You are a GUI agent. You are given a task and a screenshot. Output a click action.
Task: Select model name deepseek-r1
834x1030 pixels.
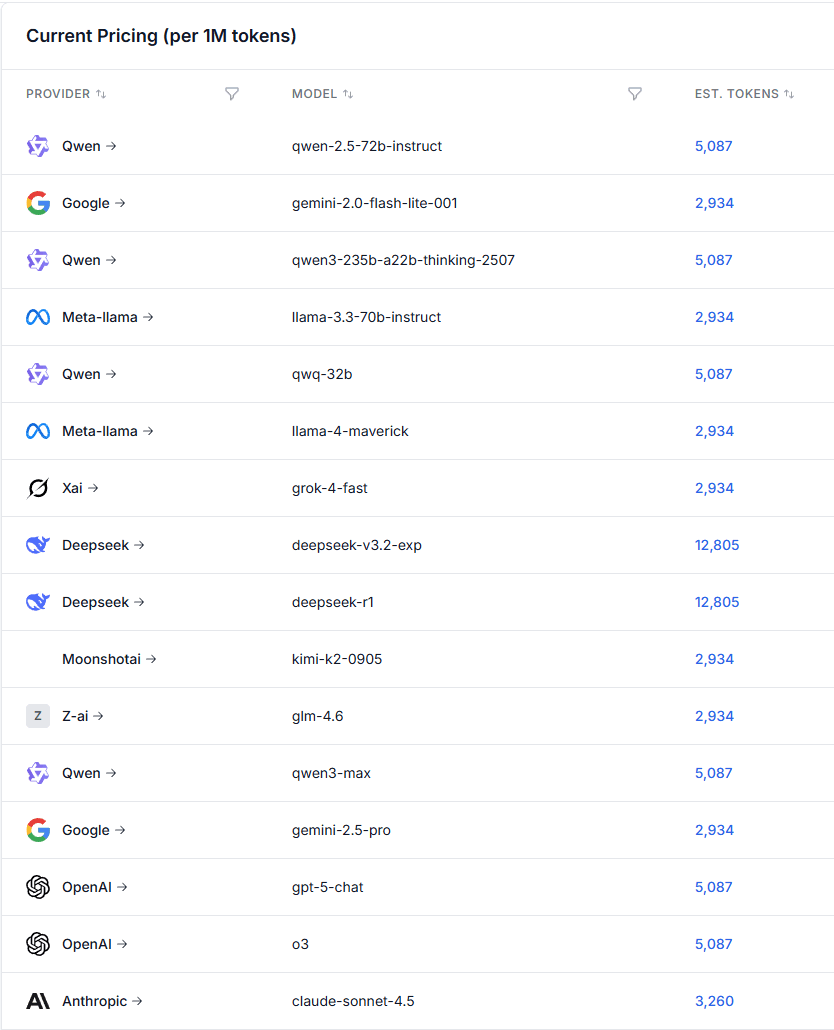333,602
